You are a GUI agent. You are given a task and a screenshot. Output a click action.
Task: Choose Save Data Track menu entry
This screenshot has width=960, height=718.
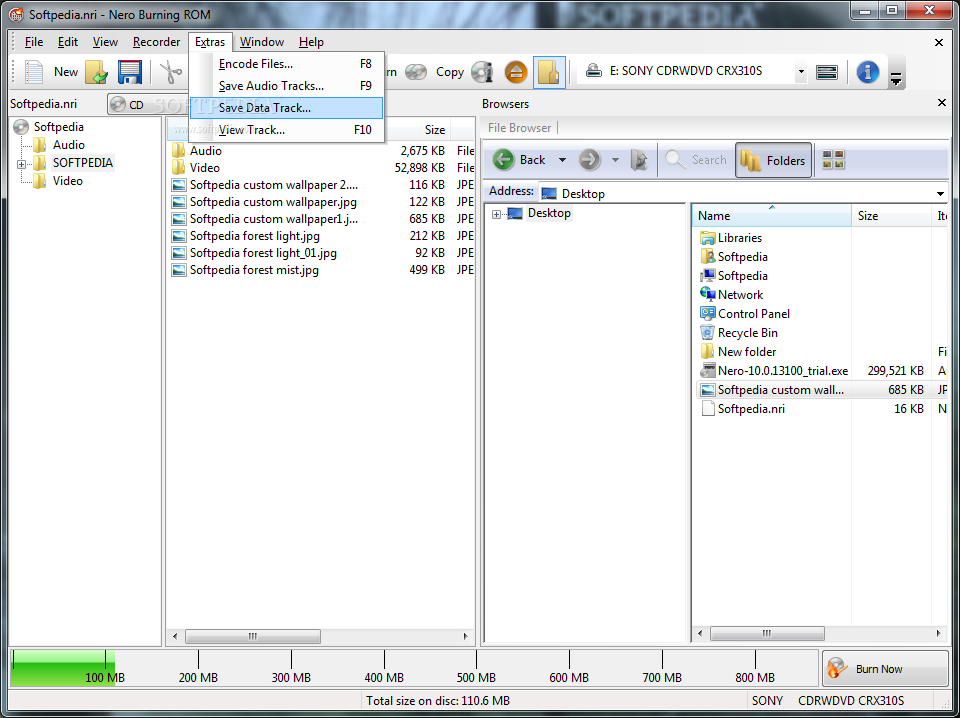click(287, 108)
